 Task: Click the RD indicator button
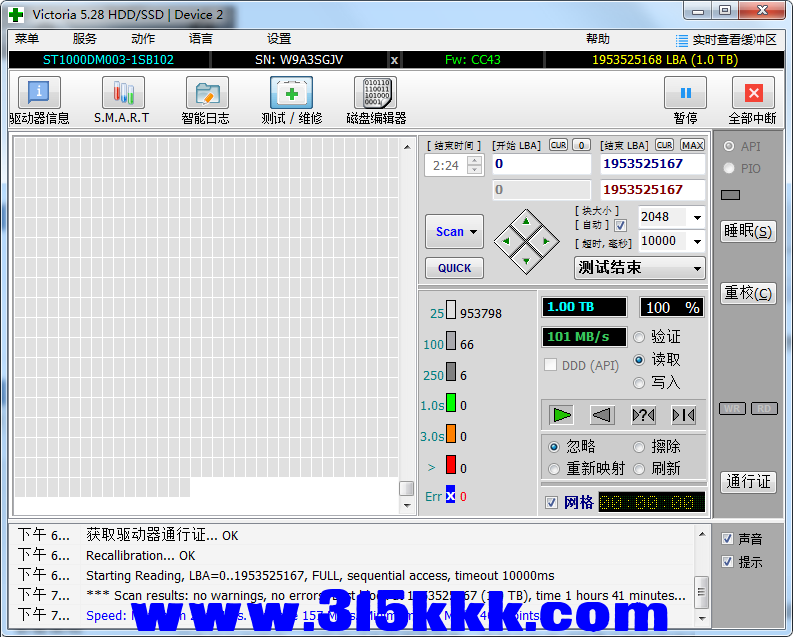point(764,408)
